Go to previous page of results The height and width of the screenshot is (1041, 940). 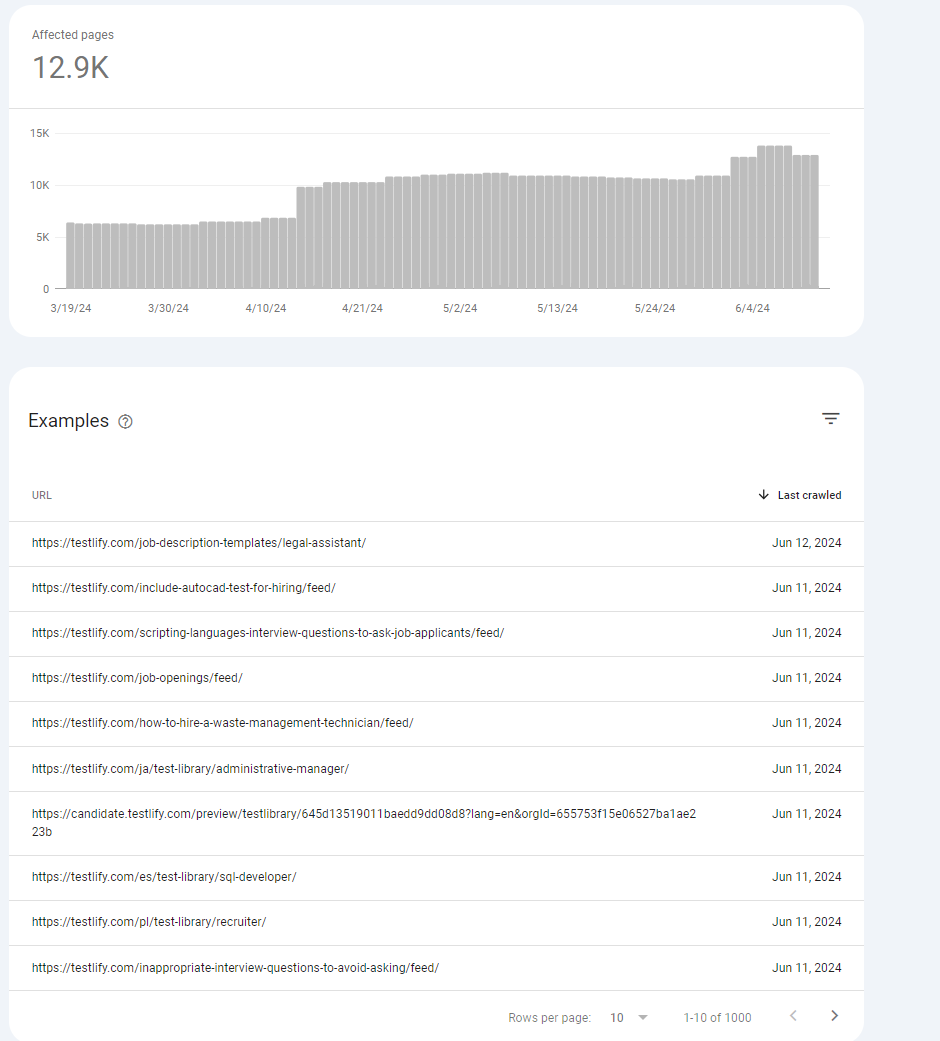(793, 1016)
